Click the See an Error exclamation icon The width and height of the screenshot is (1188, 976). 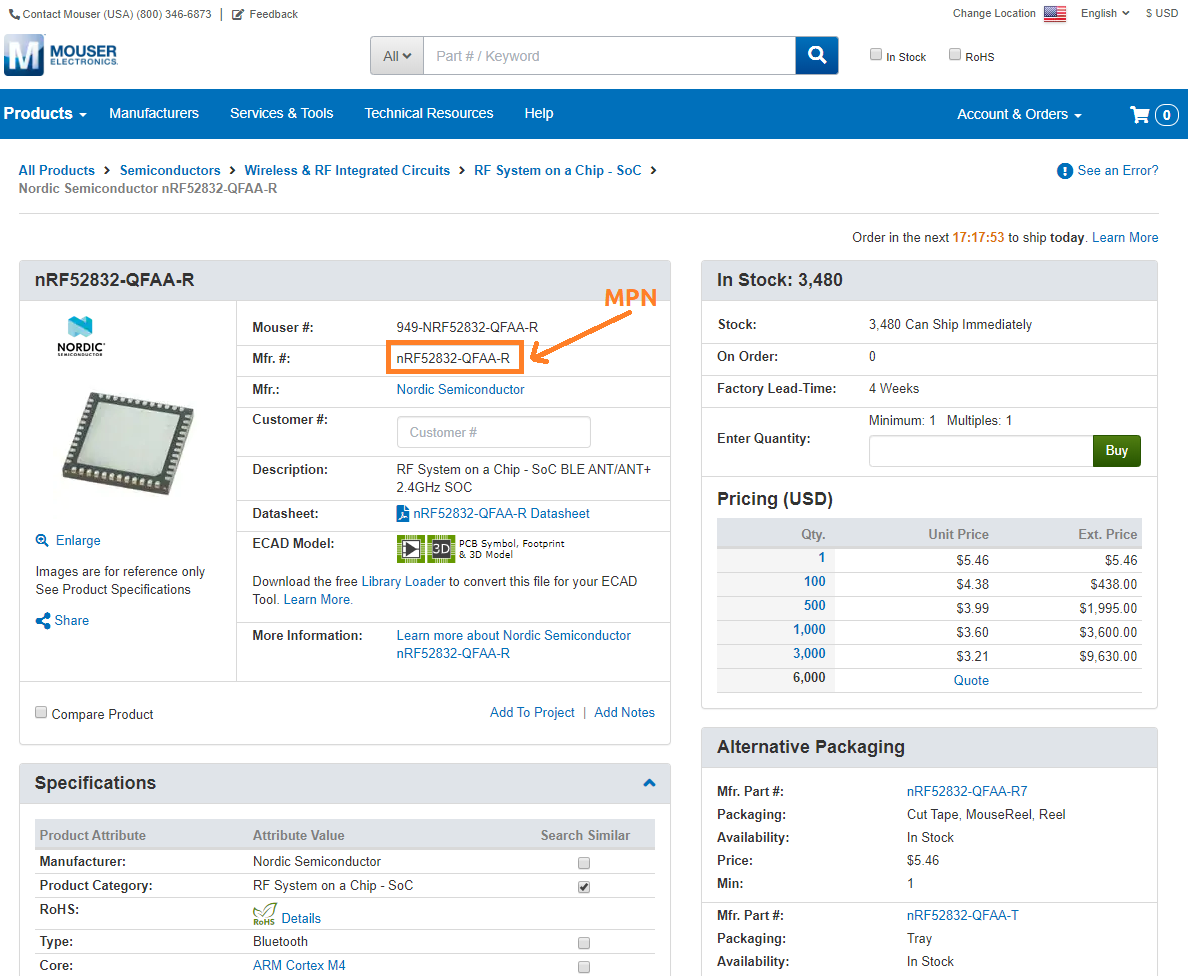point(1065,171)
